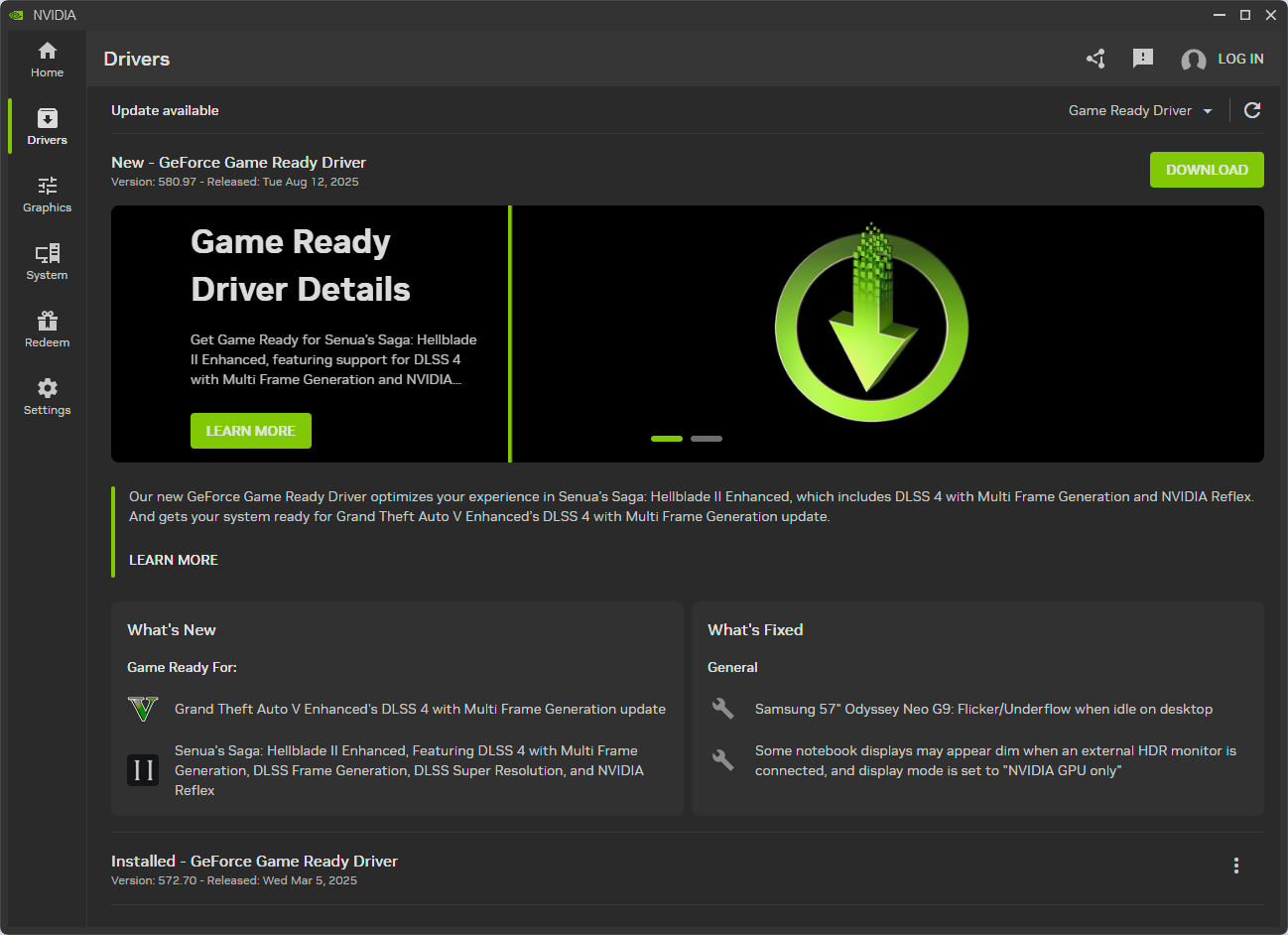Minimize the NVIDIA app window
The height and width of the screenshot is (935, 1288).
click(x=1220, y=15)
